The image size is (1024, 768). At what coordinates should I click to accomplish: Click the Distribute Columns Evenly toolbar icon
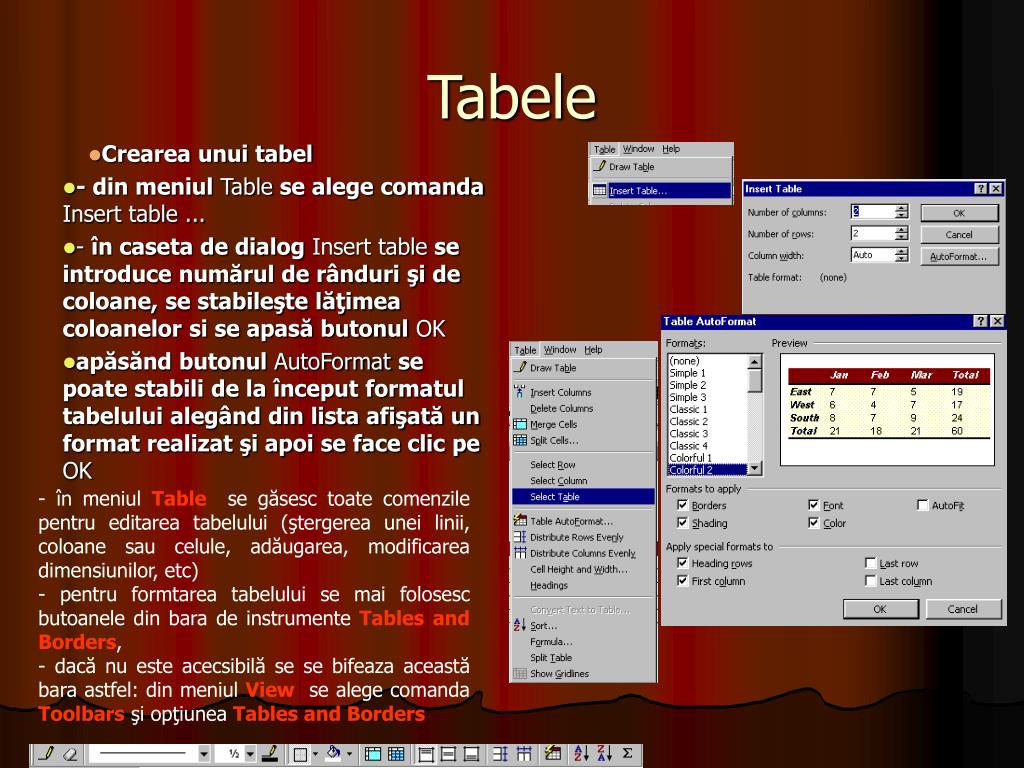[524, 754]
